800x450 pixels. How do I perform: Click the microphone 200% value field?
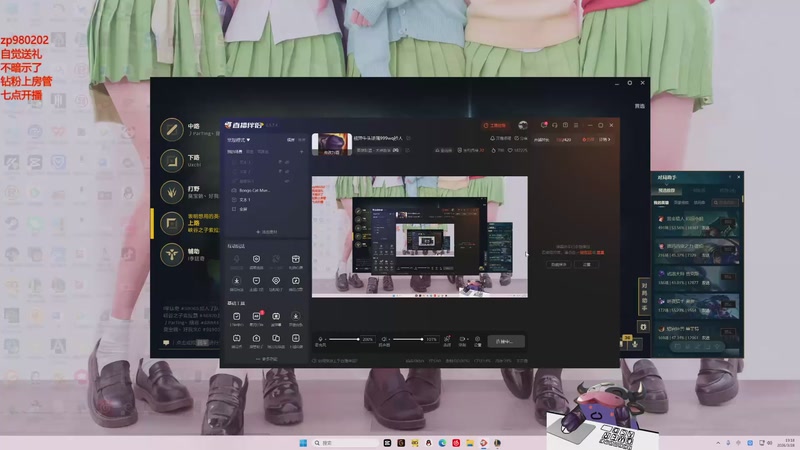[x=367, y=339]
